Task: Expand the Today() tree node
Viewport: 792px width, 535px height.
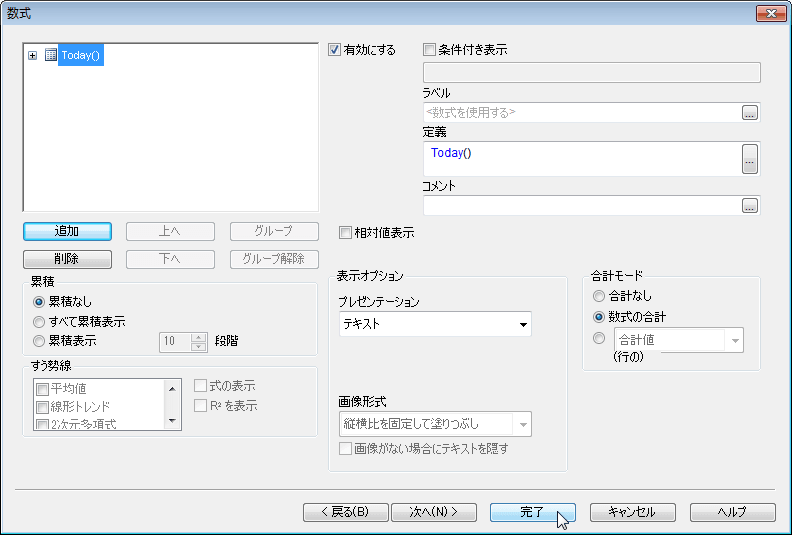Action: (x=33, y=56)
